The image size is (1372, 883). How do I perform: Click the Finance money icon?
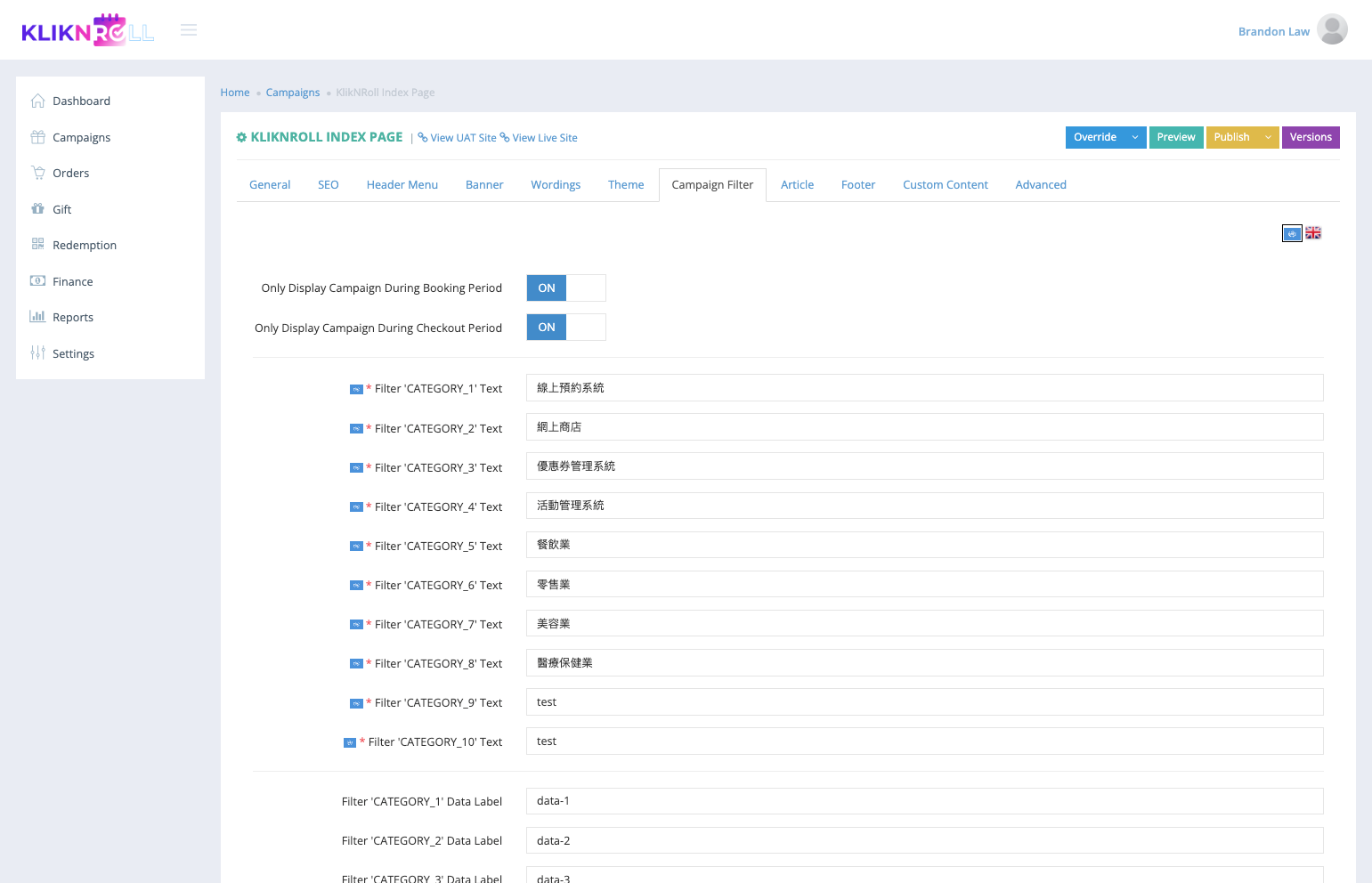pos(37,281)
